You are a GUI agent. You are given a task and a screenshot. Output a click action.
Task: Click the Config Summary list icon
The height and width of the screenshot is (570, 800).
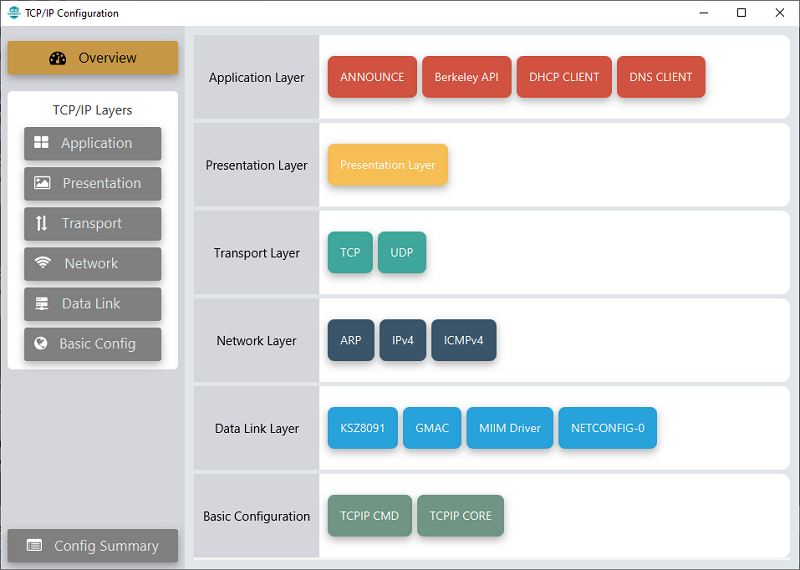point(35,546)
